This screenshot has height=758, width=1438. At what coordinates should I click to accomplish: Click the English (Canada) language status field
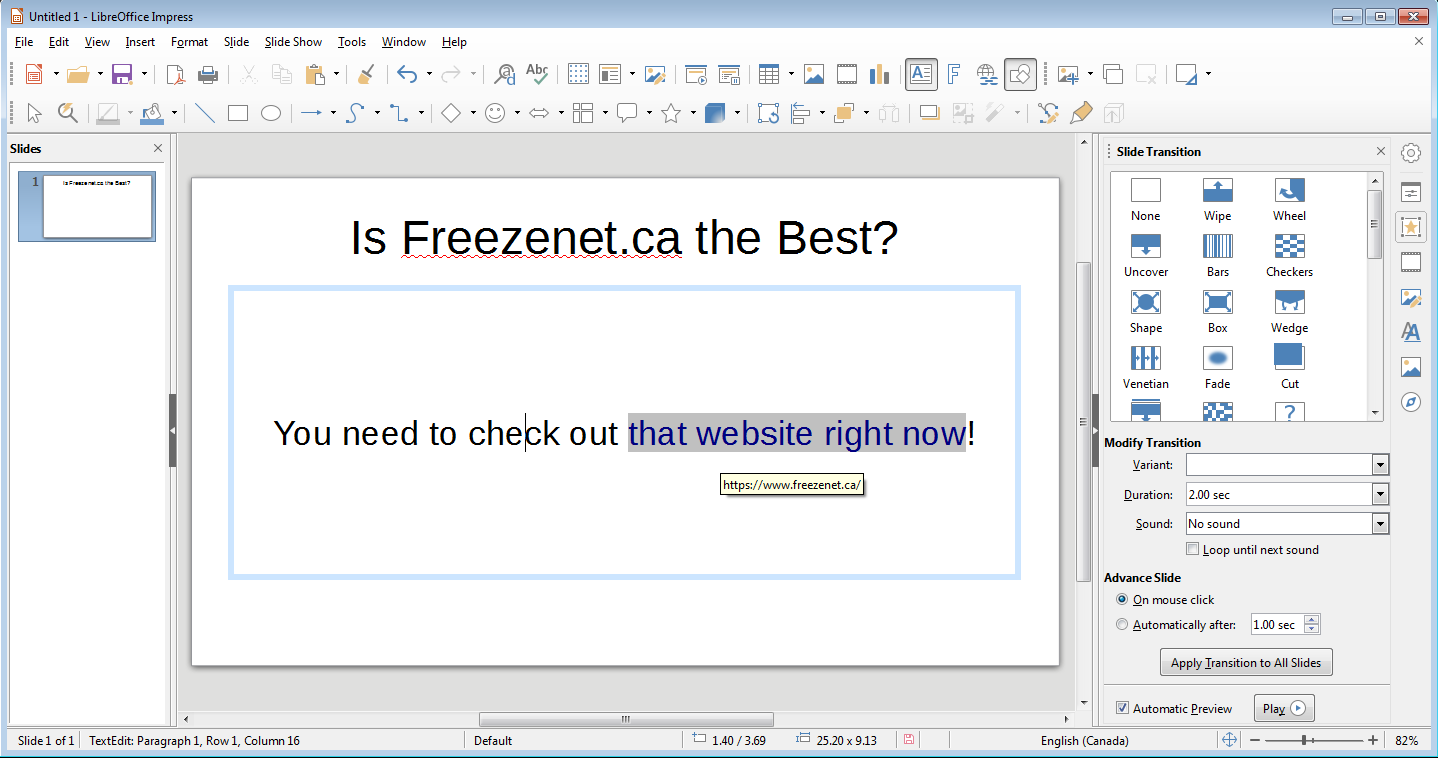click(x=1084, y=741)
